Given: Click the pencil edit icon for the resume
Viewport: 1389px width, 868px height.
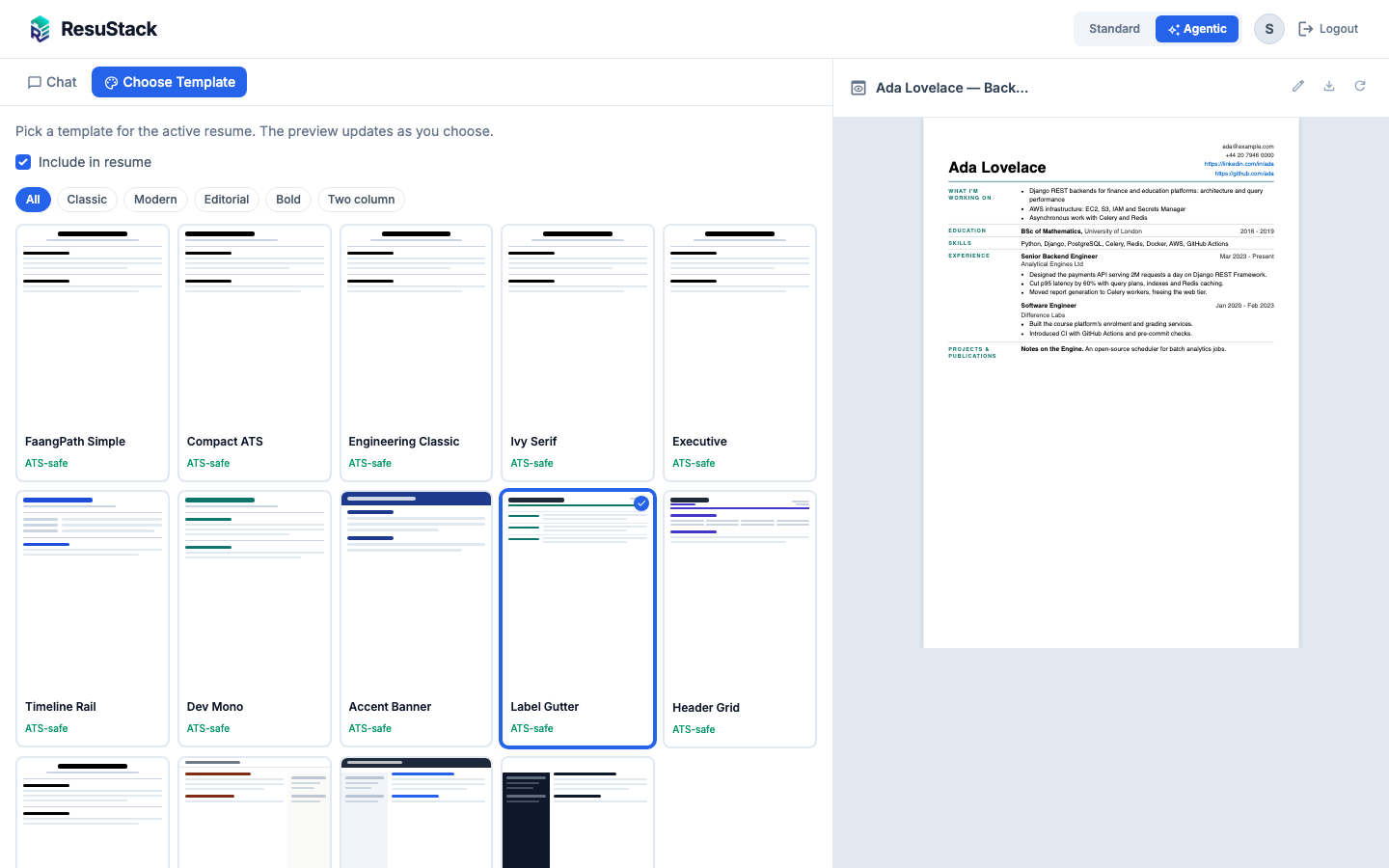Looking at the screenshot, I should pos(1298,86).
